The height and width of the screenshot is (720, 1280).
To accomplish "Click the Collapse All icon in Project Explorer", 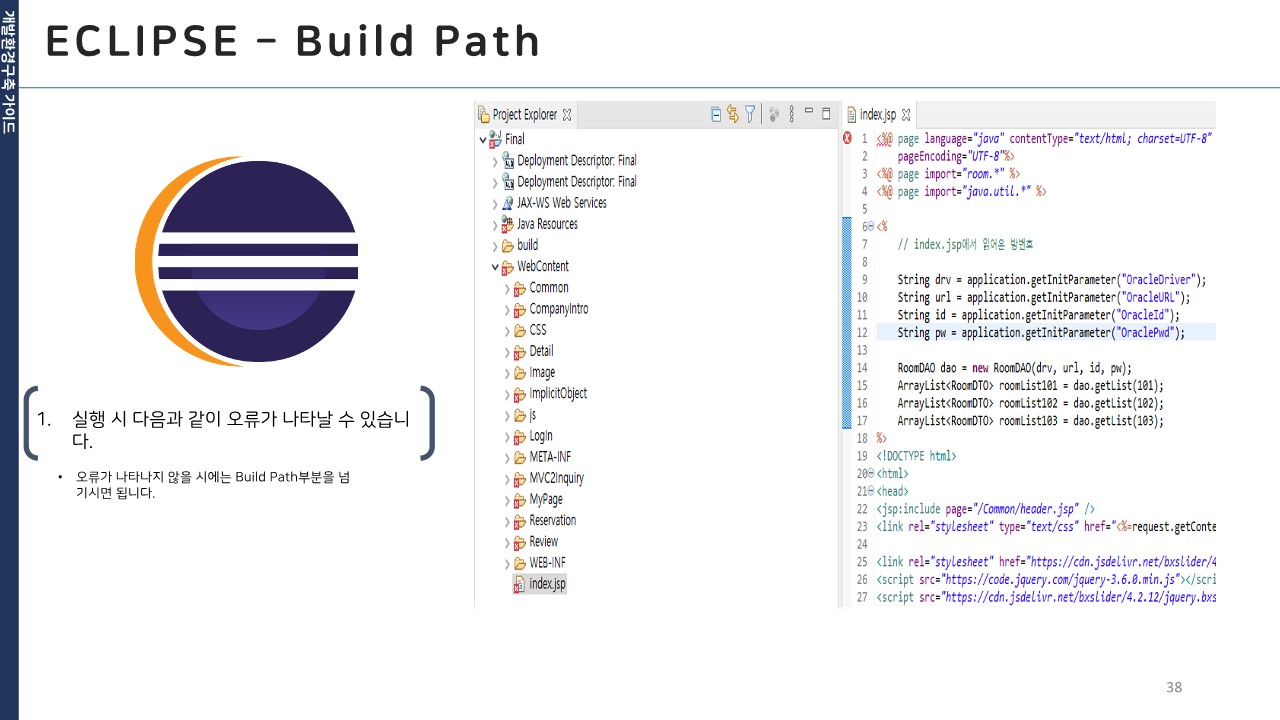I will [x=716, y=114].
